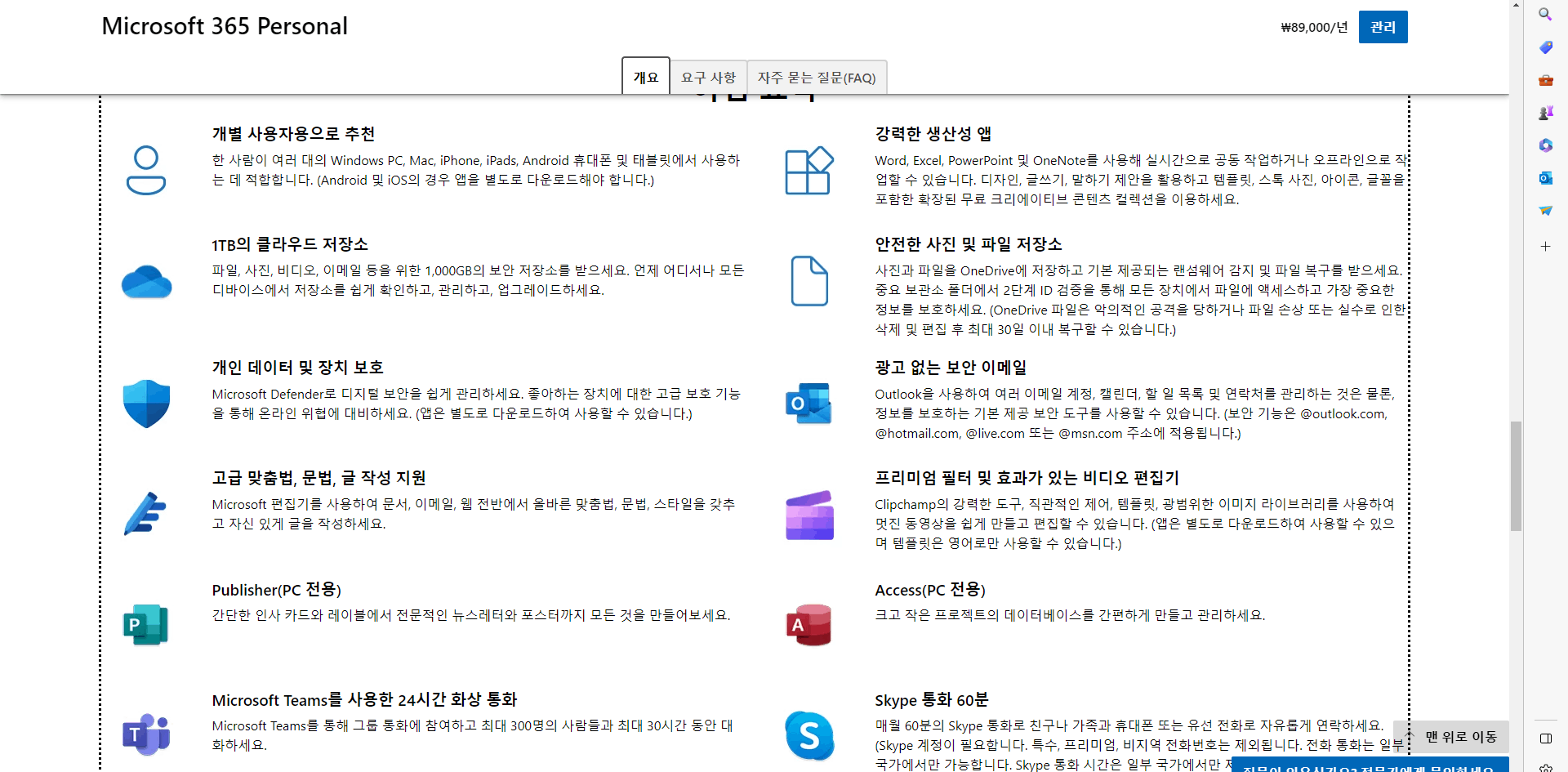
Task: Click the 고급 맞춤법, 문법, 글 작성 지원 heading
Action: click(319, 478)
